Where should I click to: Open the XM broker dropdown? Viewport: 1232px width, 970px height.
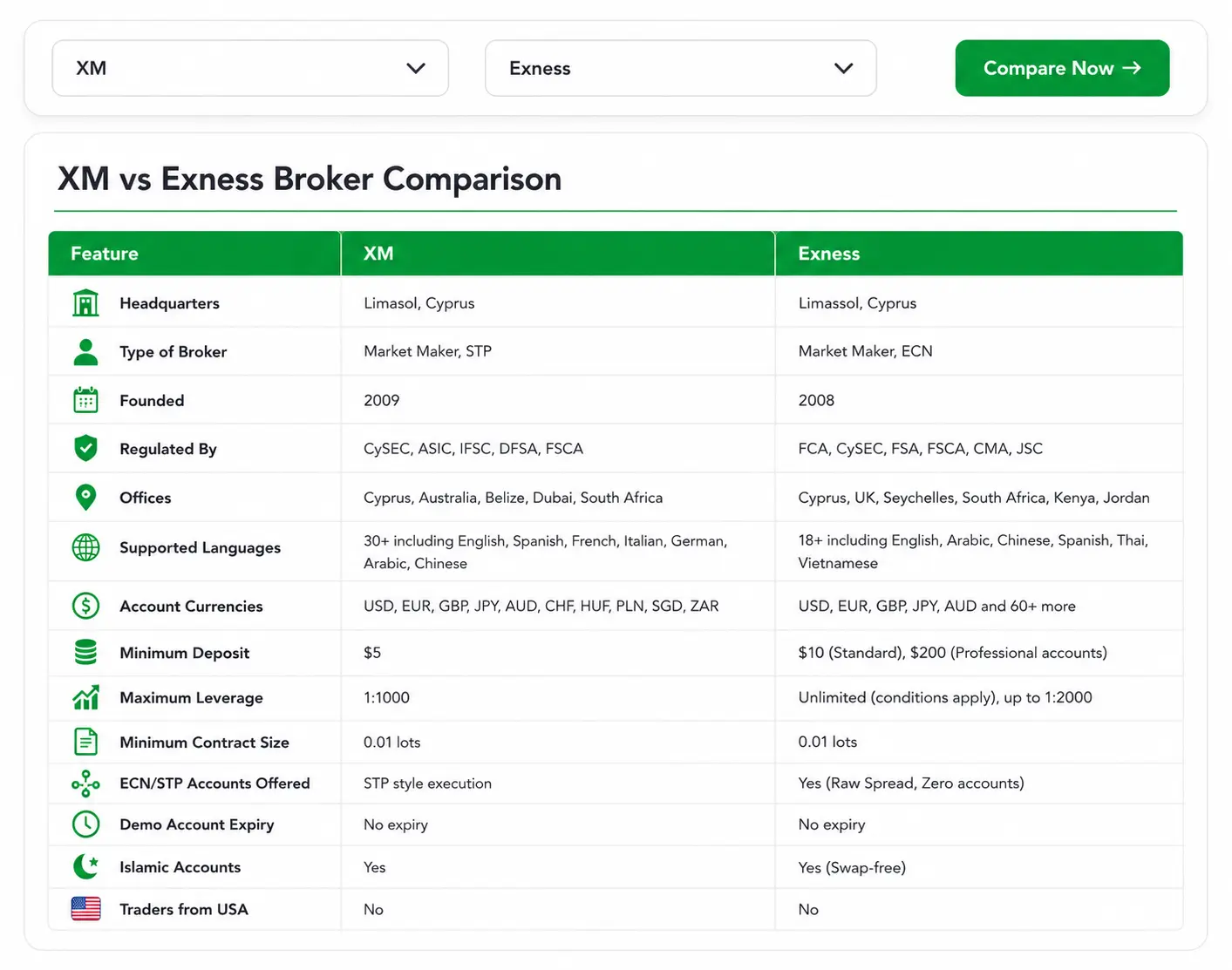click(x=250, y=68)
